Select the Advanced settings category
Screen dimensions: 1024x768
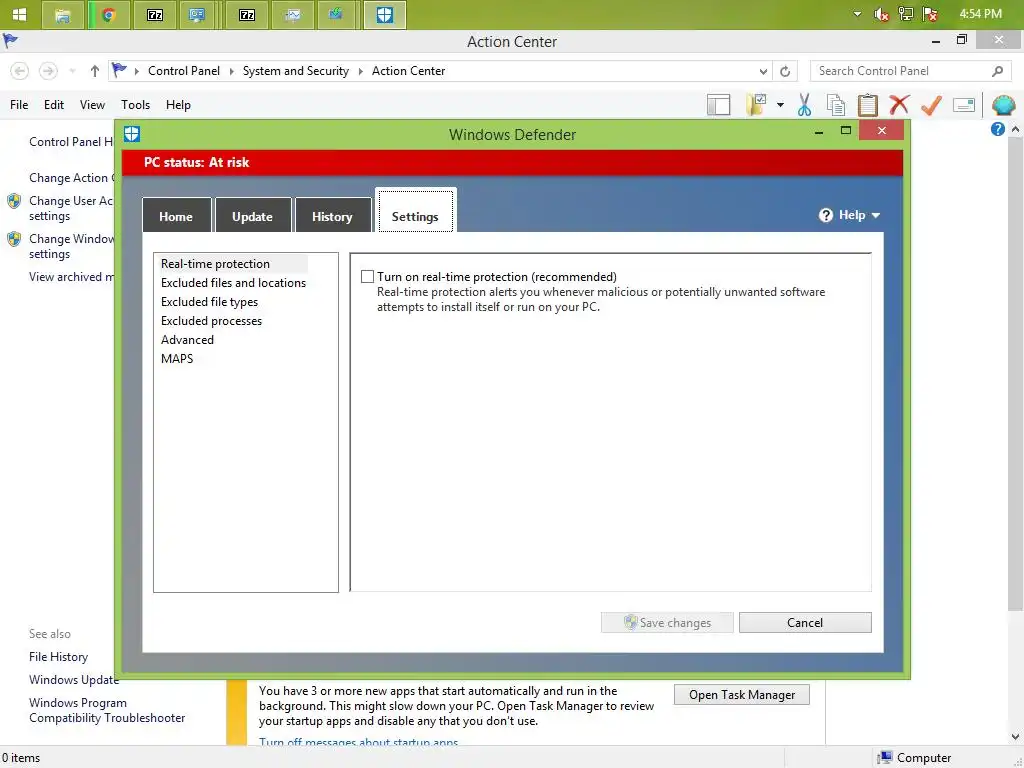(x=187, y=340)
